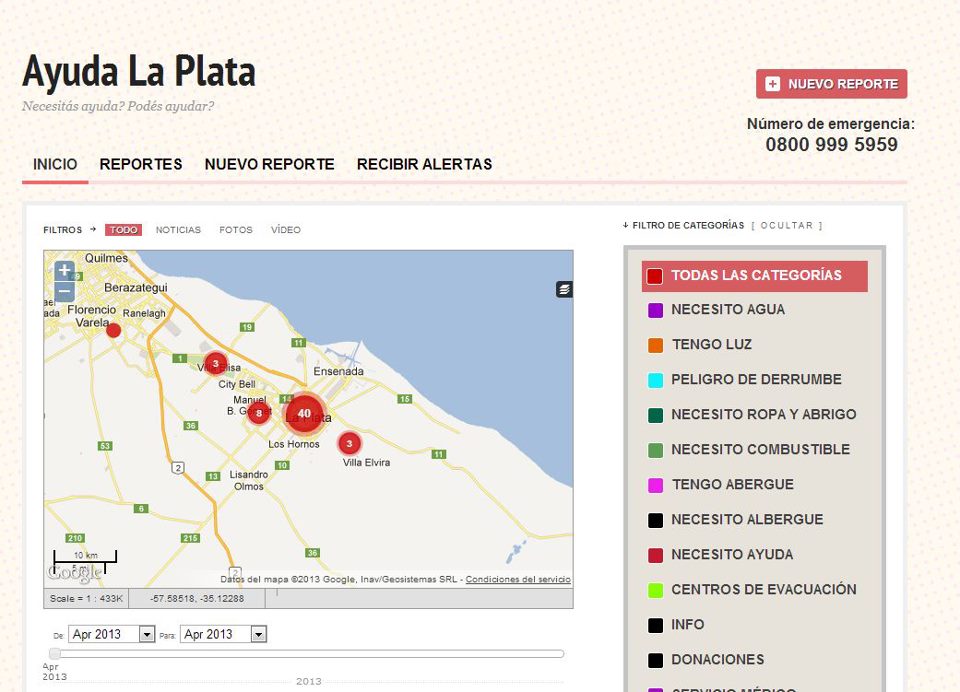Open the Recibir Alertas tab
The height and width of the screenshot is (692, 960).
(424, 164)
